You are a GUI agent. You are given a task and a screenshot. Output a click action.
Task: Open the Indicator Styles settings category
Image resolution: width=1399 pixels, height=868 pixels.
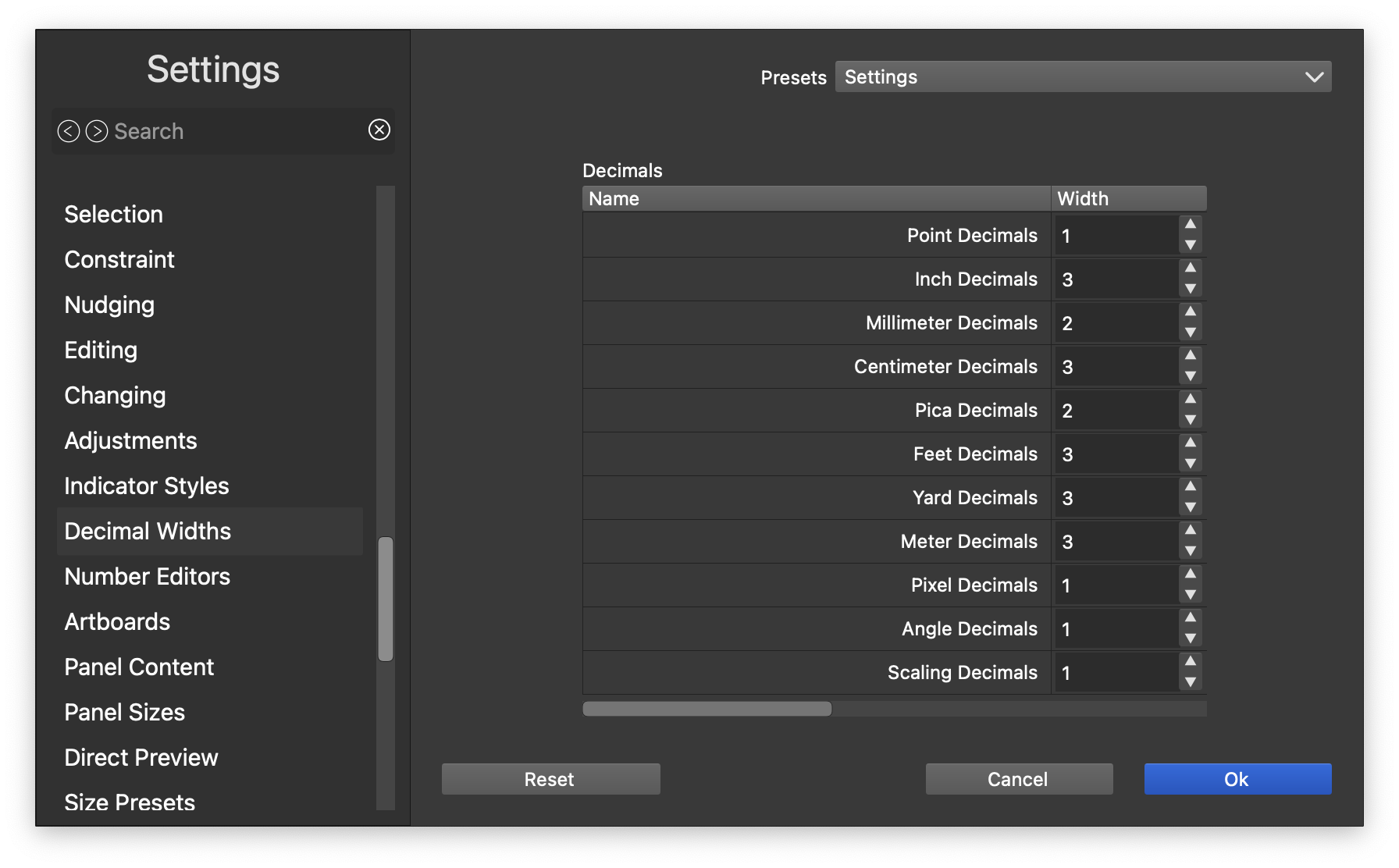pyautogui.click(x=147, y=486)
